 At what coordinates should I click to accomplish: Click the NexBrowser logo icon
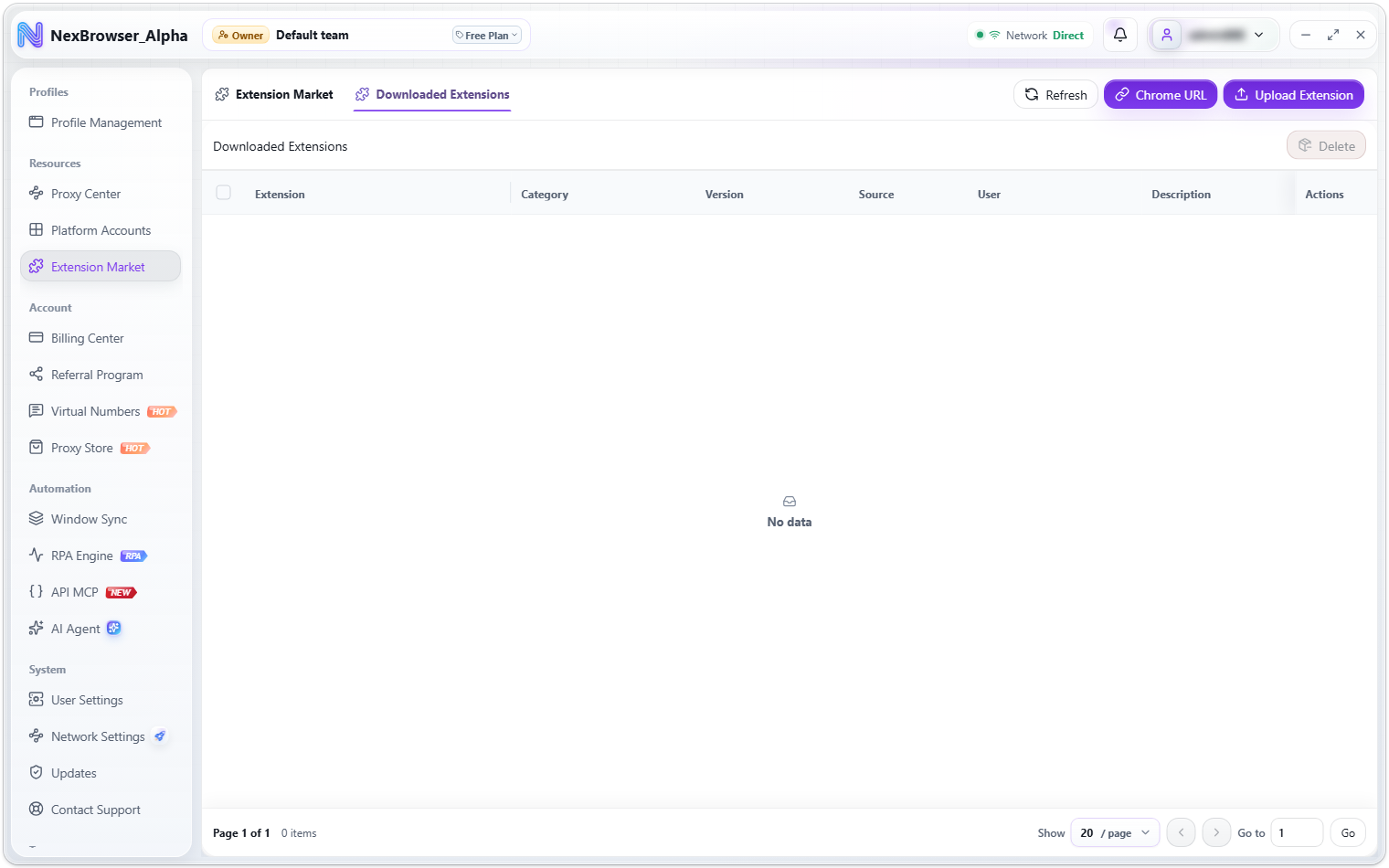coord(30,35)
